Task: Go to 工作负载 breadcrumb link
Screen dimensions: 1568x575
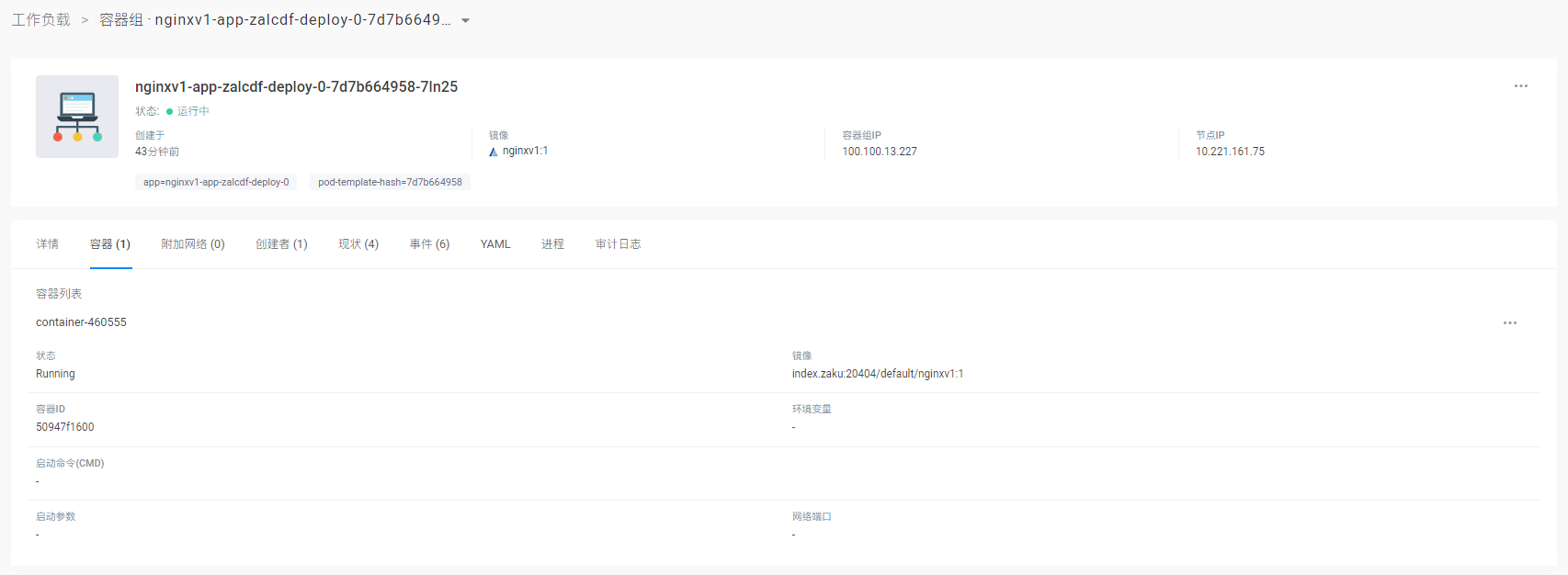Action: pos(40,20)
